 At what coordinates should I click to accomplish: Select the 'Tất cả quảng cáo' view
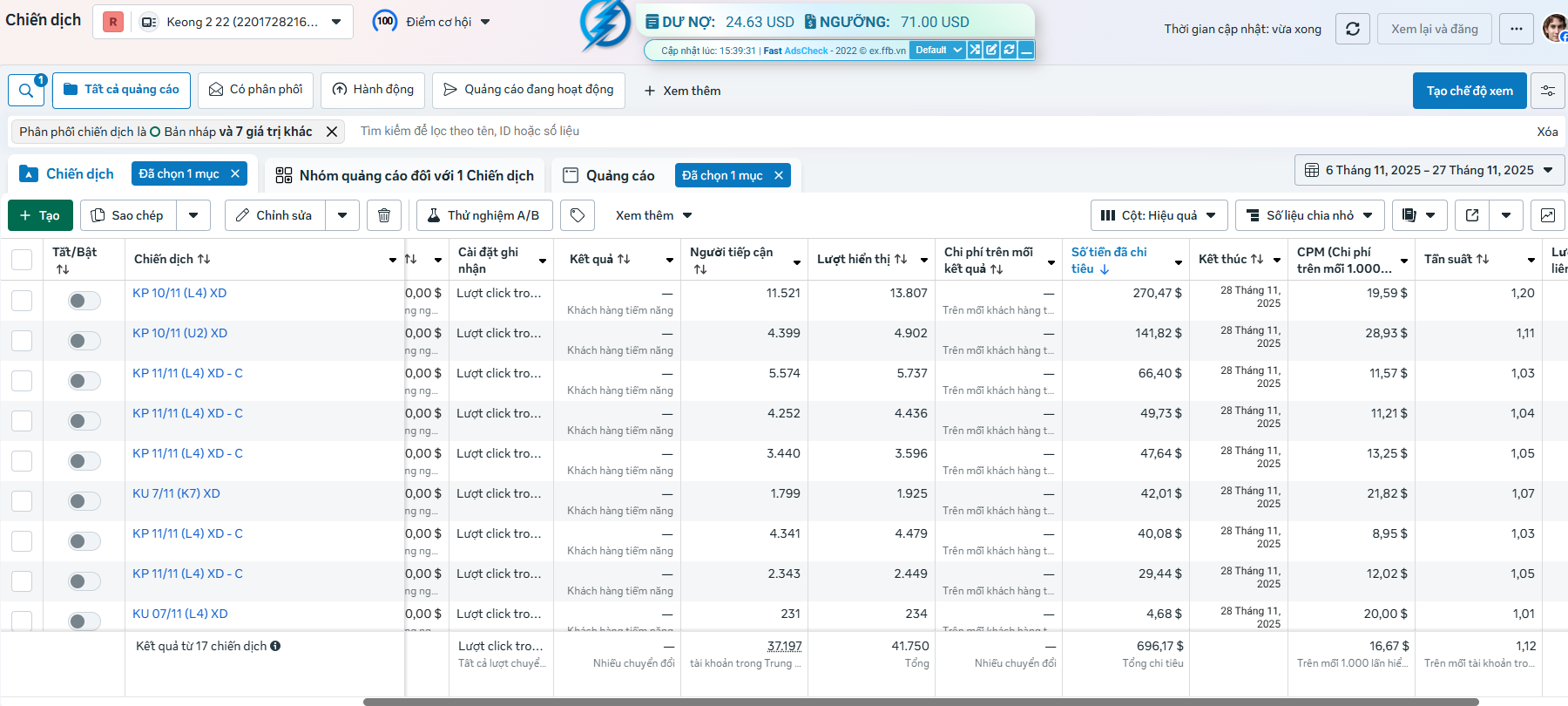click(x=121, y=90)
